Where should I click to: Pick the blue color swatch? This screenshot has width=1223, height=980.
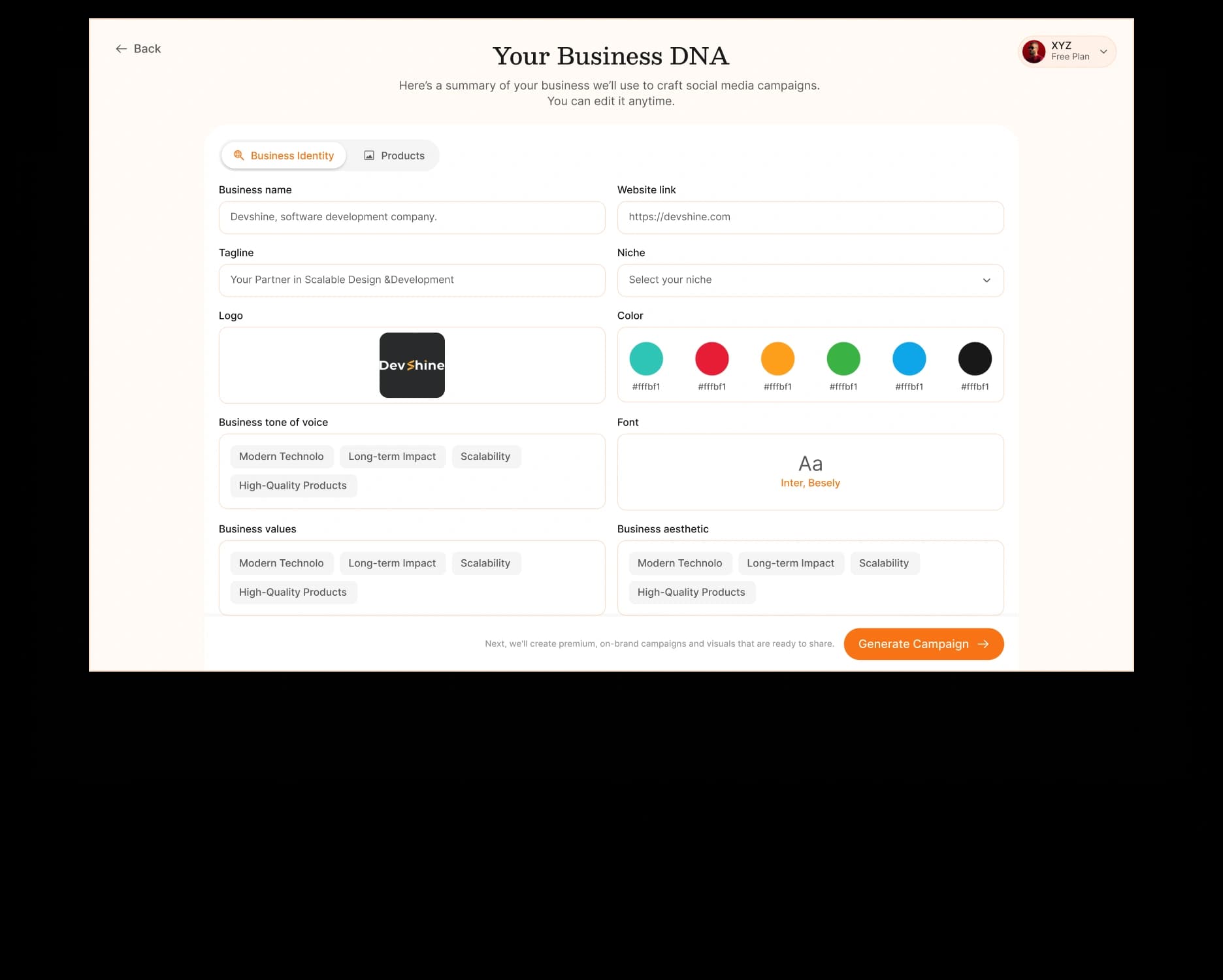click(x=909, y=359)
